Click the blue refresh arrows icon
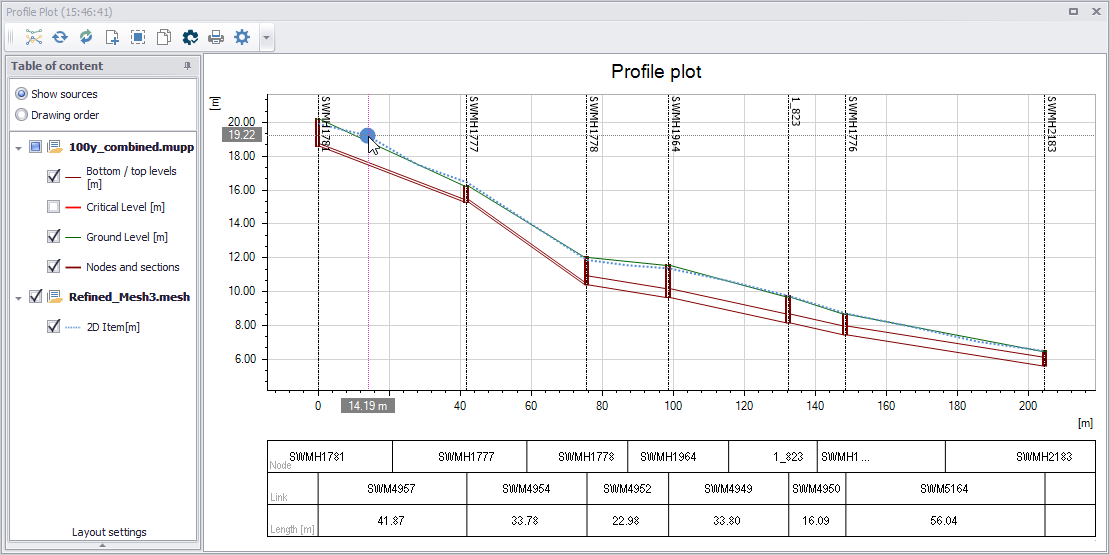Screen dimensions: 1110x555 point(59,37)
